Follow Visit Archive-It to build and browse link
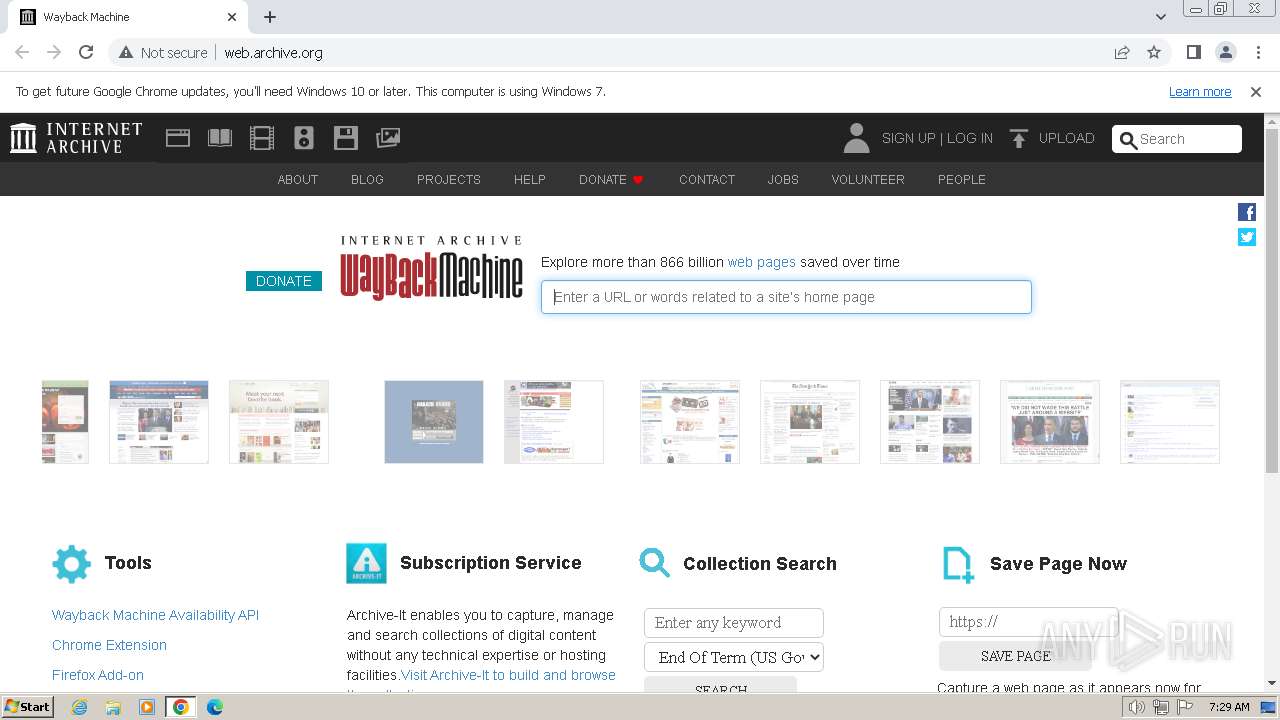This screenshot has height=720, width=1280. [x=508, y=675]
